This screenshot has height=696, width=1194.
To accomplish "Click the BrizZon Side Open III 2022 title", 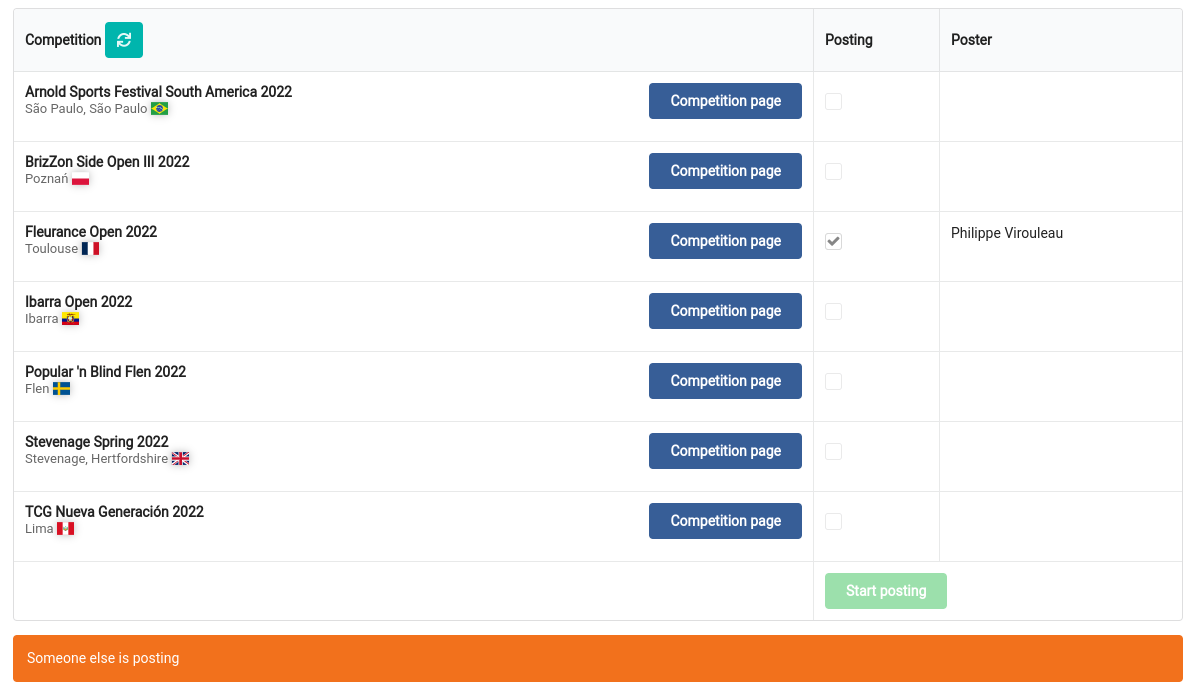I will pos(107,161).
